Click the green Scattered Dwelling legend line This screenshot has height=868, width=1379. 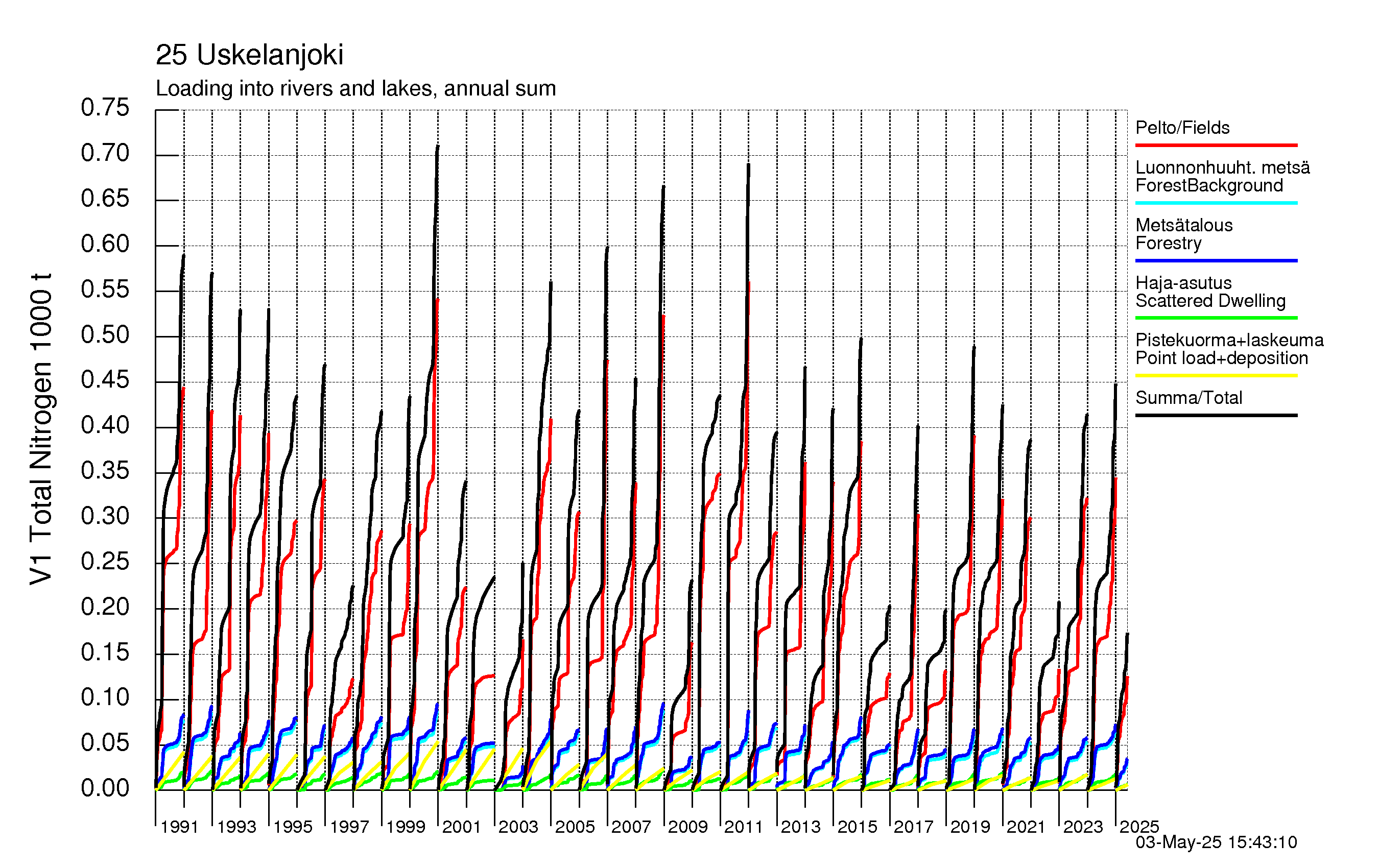pos(1216,318)
